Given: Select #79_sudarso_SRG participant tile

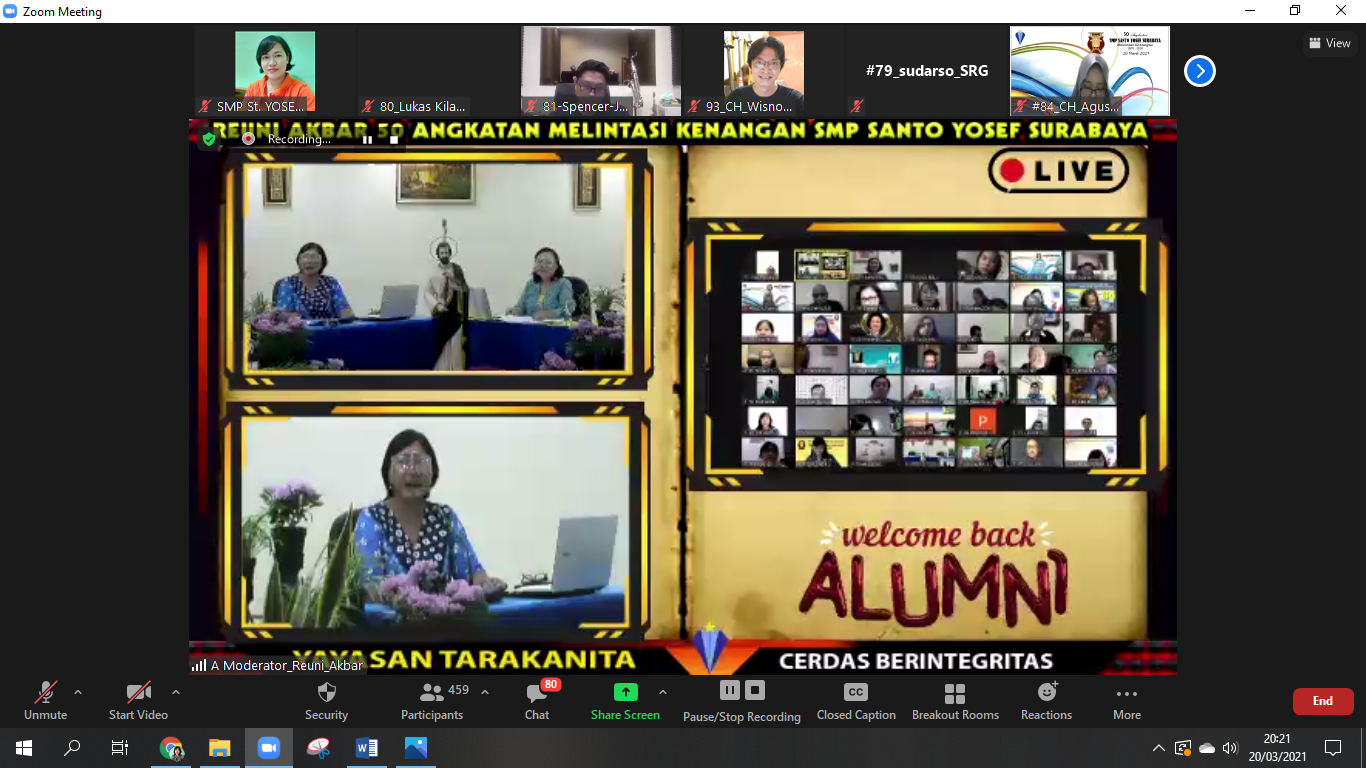Looking at the screenshot, I should tap(927, 71).
